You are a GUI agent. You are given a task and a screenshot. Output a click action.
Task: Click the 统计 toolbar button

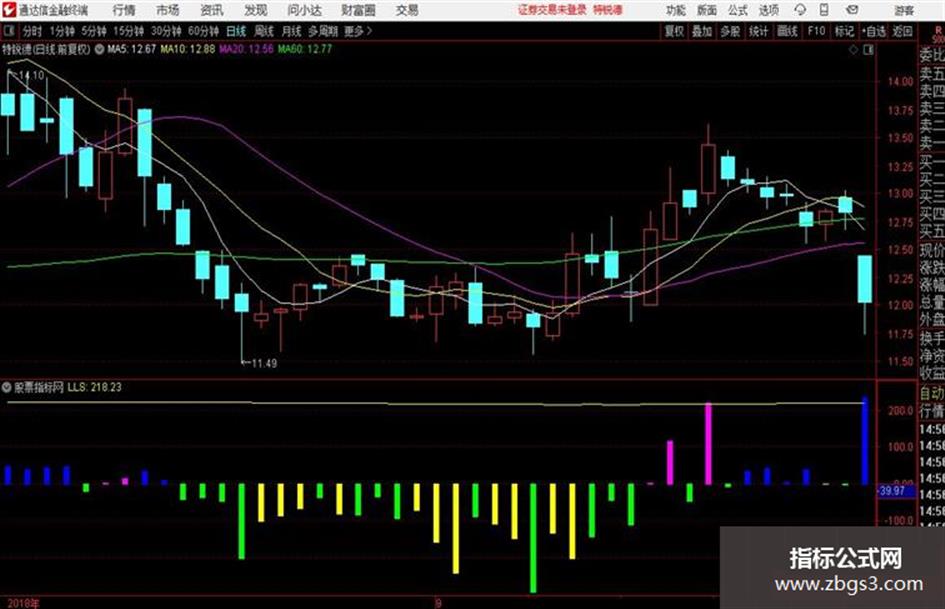[x=758, y=31]
